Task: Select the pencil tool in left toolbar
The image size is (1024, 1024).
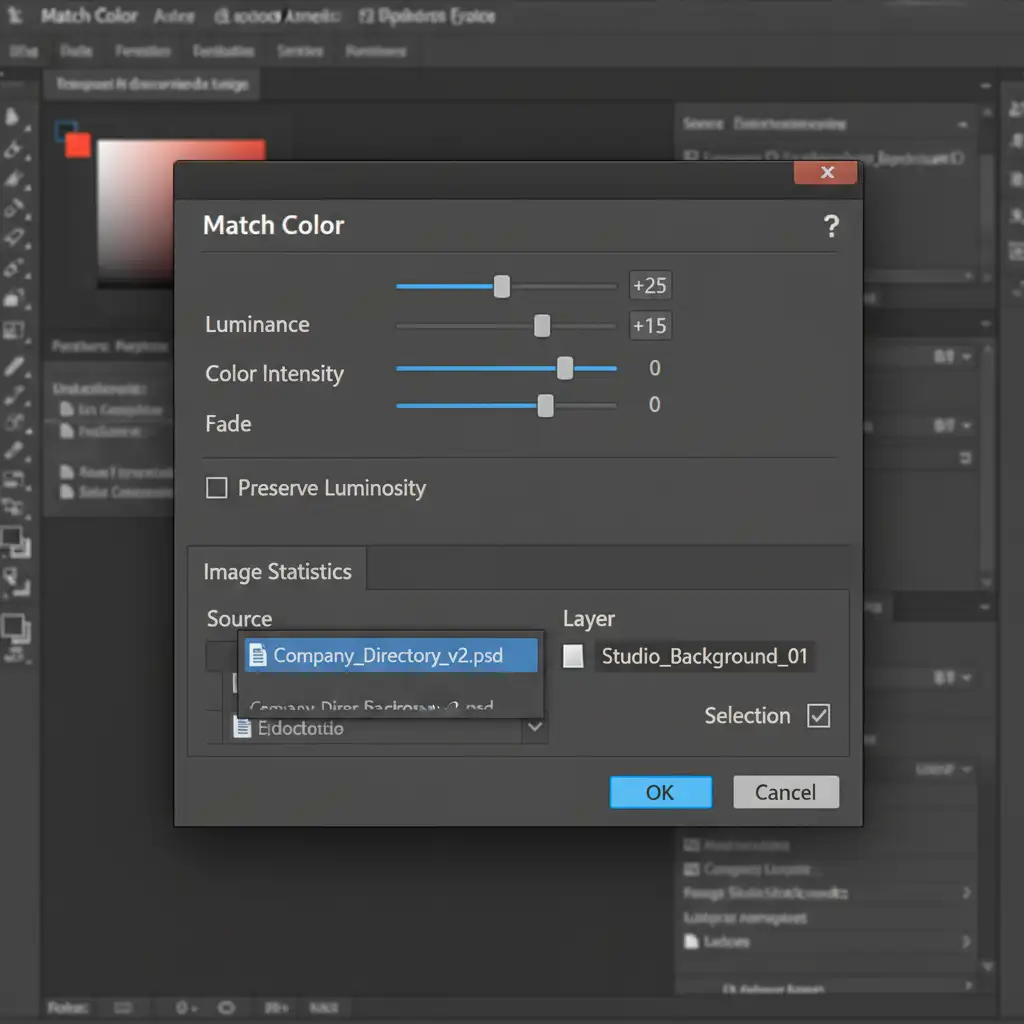Action: [x=14, y=366]
